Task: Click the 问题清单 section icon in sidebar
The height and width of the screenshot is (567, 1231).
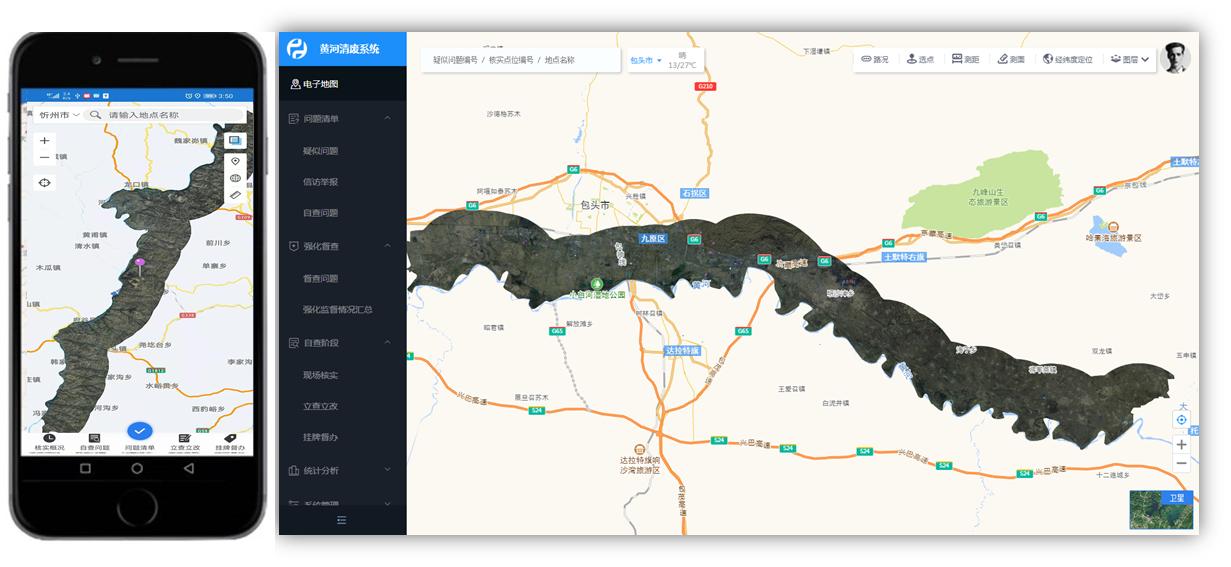Action: [293, 119]
